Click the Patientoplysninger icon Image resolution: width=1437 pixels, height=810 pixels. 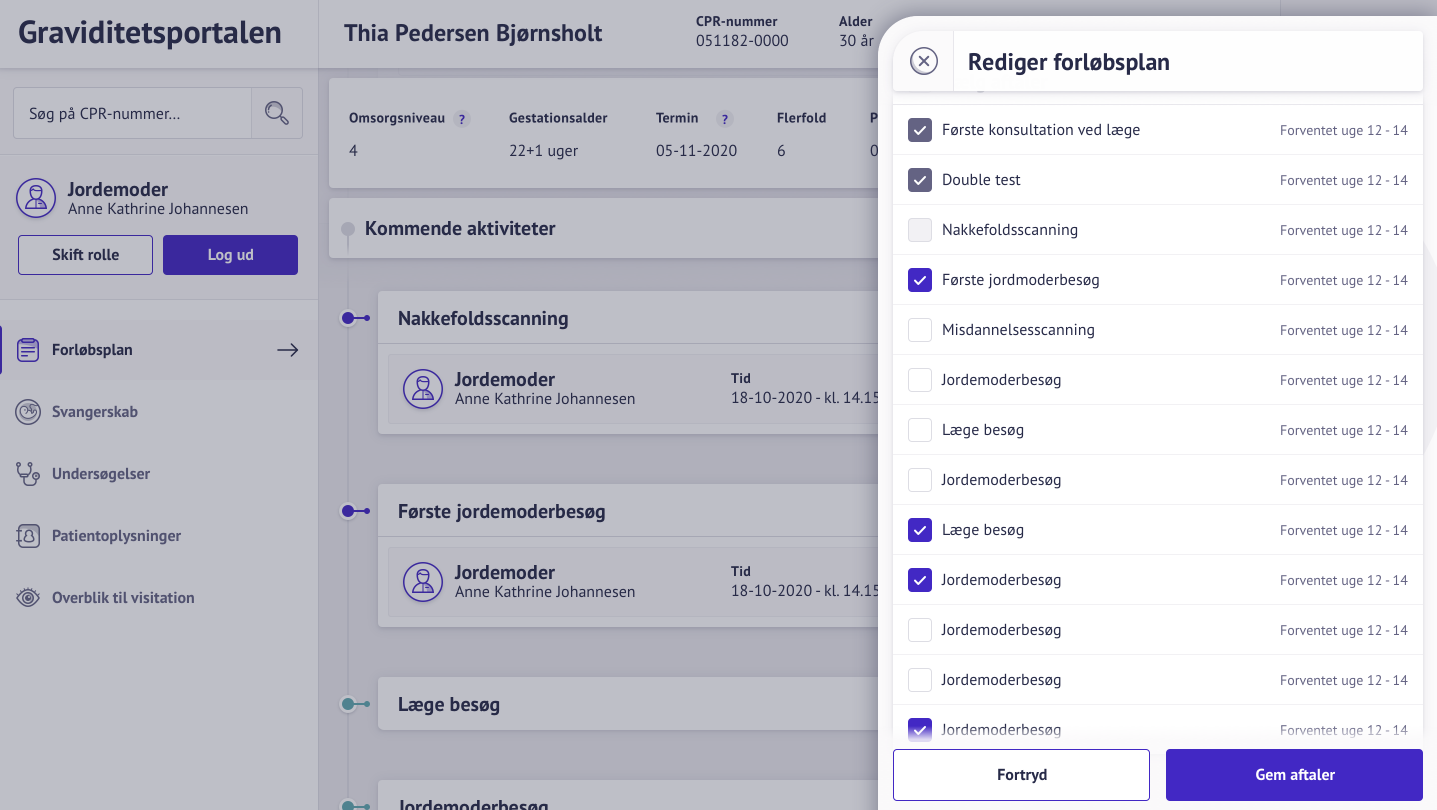tap(28, 536)
